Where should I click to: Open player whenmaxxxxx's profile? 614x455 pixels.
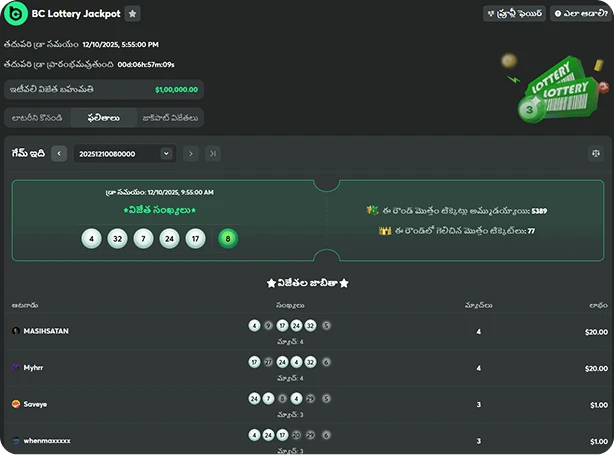(x=46, y=440)
